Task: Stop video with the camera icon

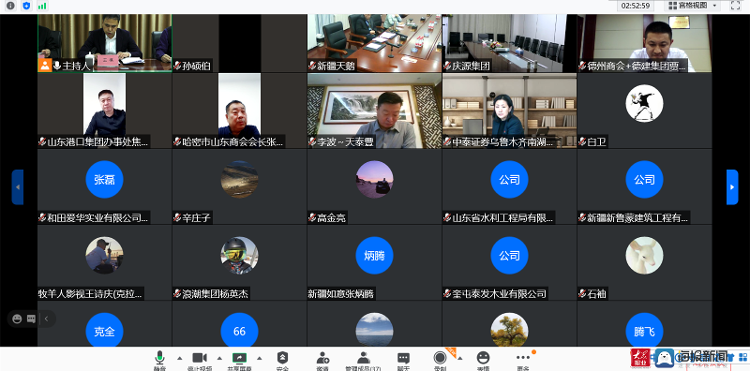Action: pos(199,360)
